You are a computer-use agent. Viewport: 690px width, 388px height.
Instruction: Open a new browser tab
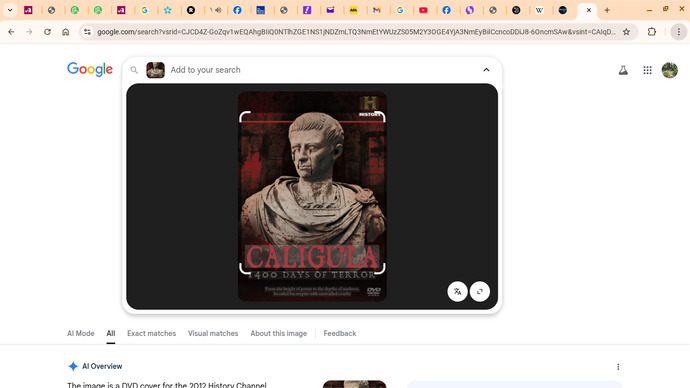point(607,10)
